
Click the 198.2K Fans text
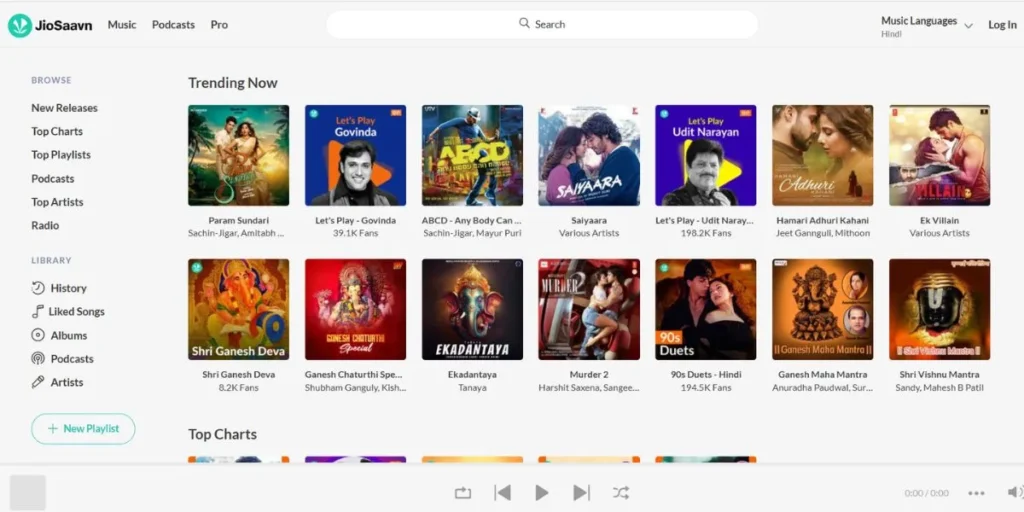pos(706,233)
